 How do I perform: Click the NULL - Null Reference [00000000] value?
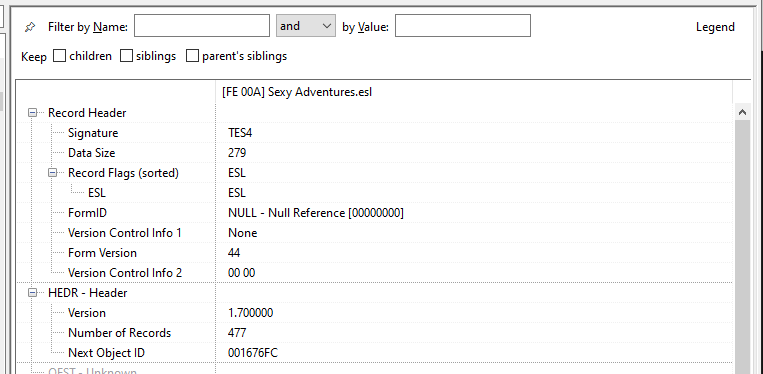316,213
